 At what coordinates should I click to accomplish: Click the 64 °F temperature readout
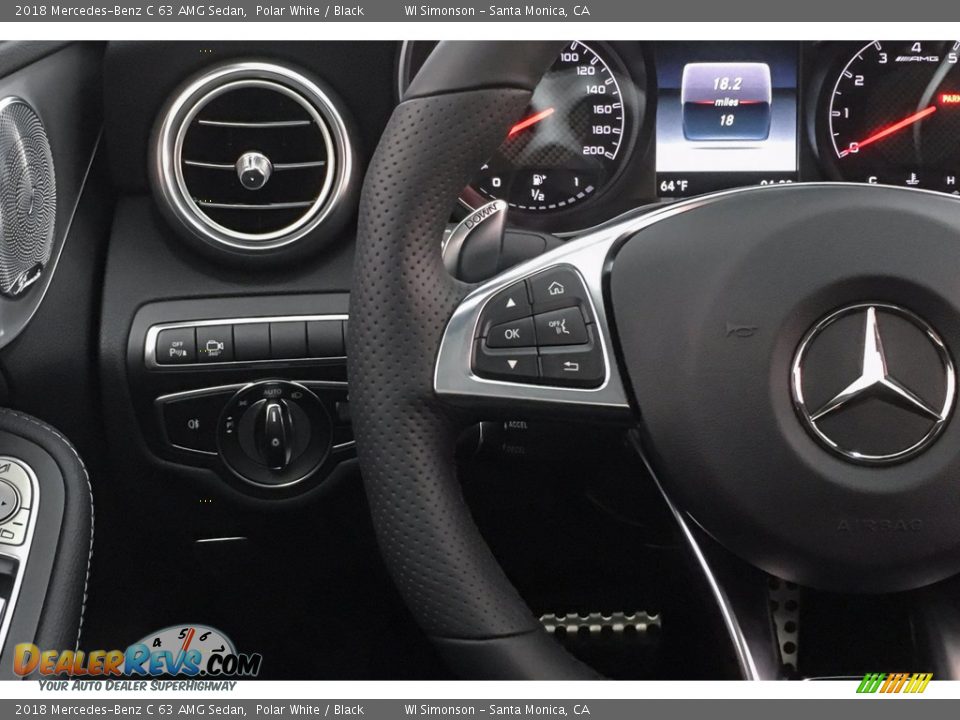click(674, 186)
